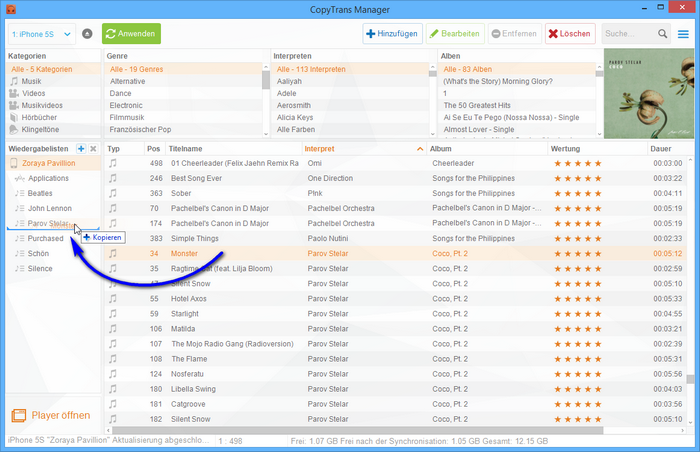Click the Hinzufügen button
Screen dimensions: 700x452
click(392, 34)
